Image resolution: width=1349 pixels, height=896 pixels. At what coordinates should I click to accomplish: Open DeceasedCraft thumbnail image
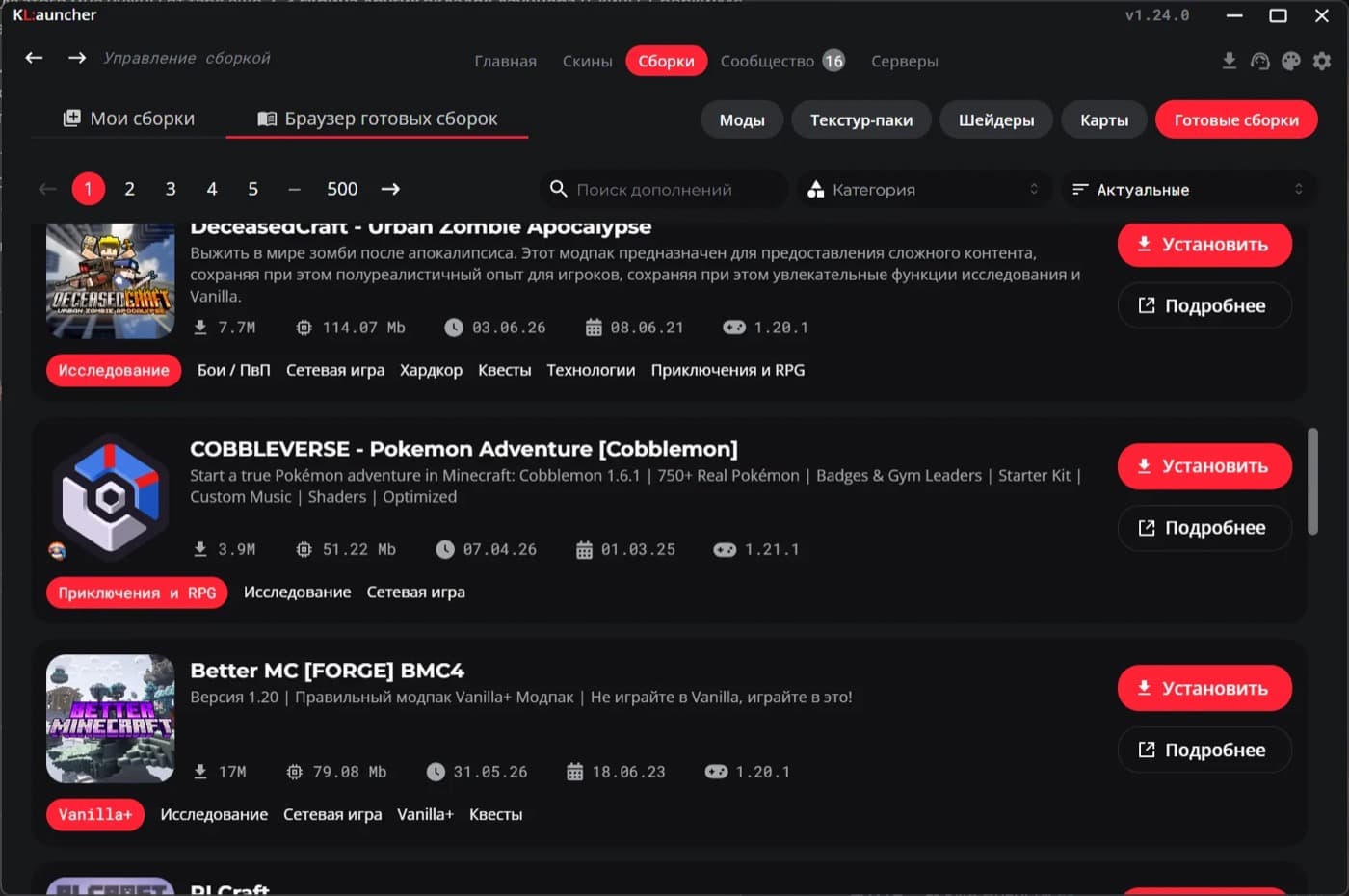click(x=111, y=280)
